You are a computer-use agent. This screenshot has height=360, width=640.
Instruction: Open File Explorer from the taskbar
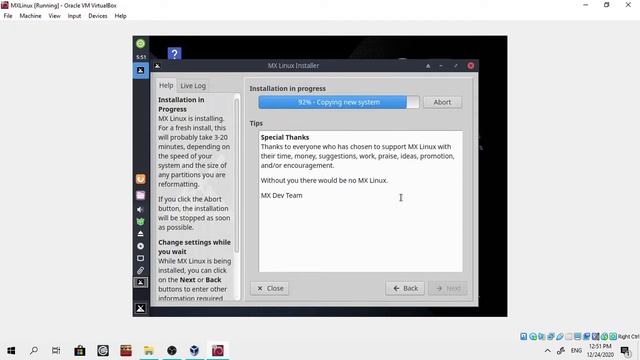tap(149, 351)
